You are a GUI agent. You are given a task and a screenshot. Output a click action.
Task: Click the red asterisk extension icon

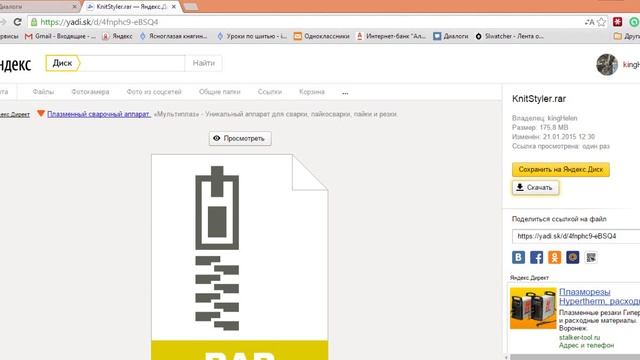coord(618,22)
